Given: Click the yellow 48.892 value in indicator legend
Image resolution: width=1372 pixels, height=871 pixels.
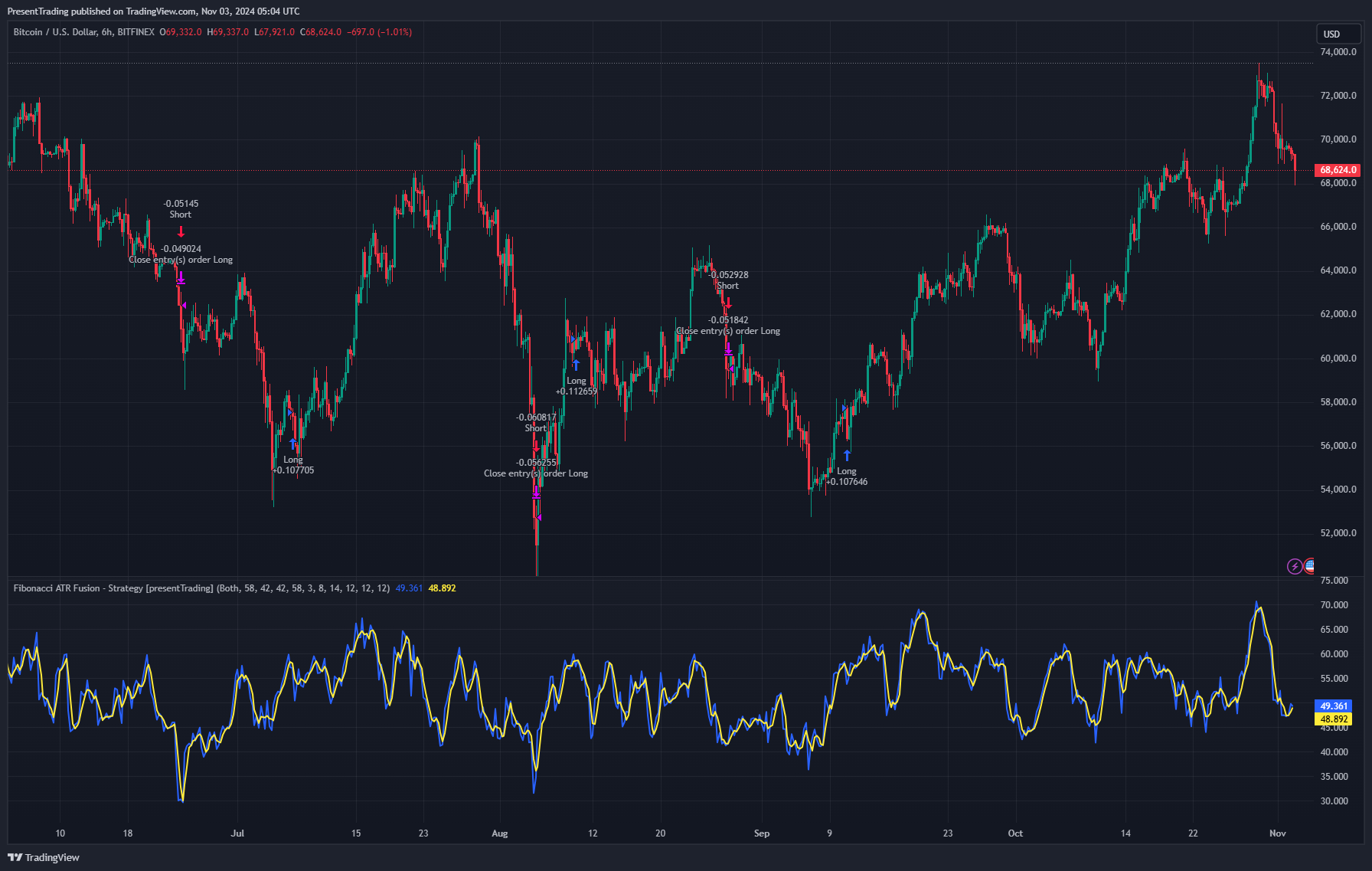Looking at the screenshot, I should pos(442,588).
